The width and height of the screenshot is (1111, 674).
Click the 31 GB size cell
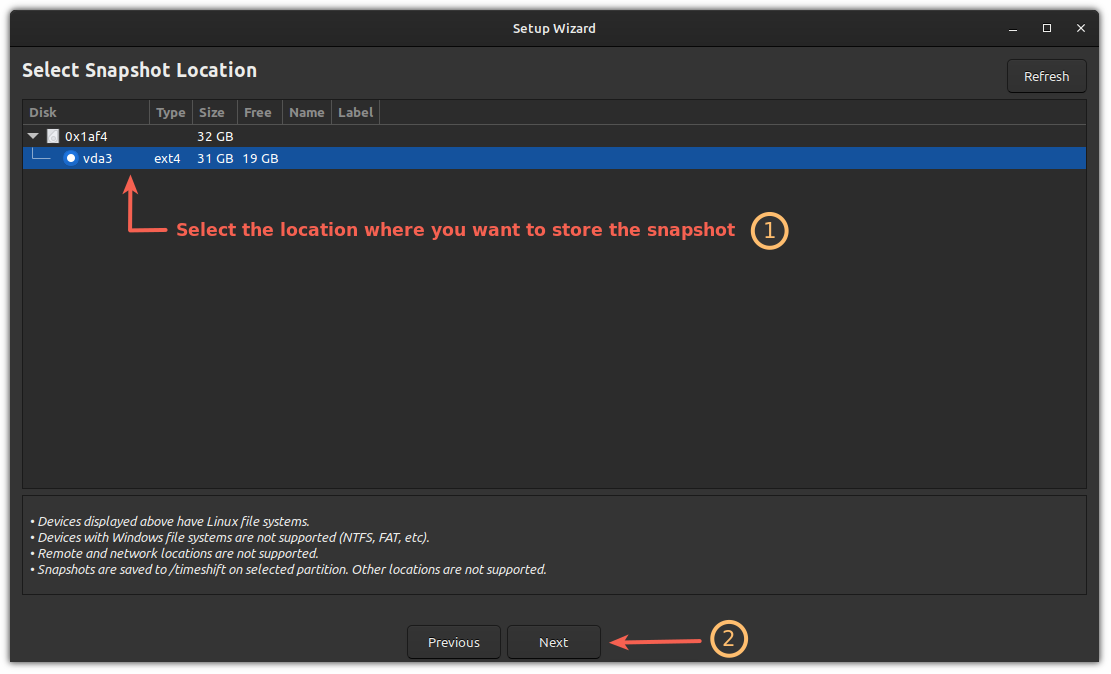(x=215, y=158)
